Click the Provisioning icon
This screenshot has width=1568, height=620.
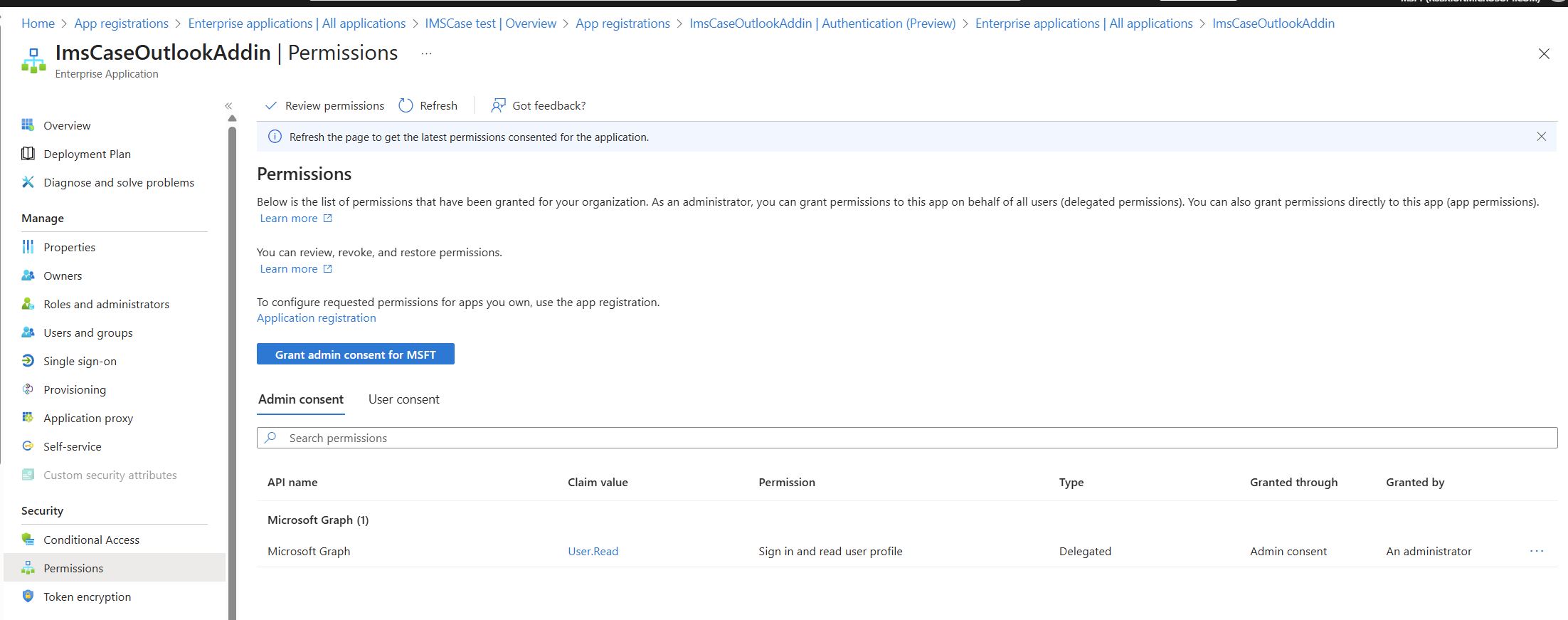(28, 389)
